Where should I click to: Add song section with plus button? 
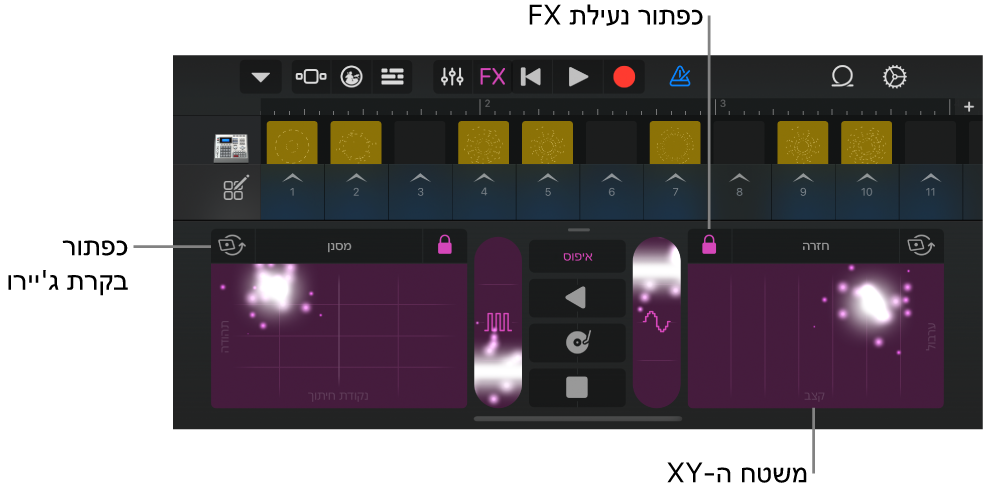pyautogui.click(x=969, y=107)
